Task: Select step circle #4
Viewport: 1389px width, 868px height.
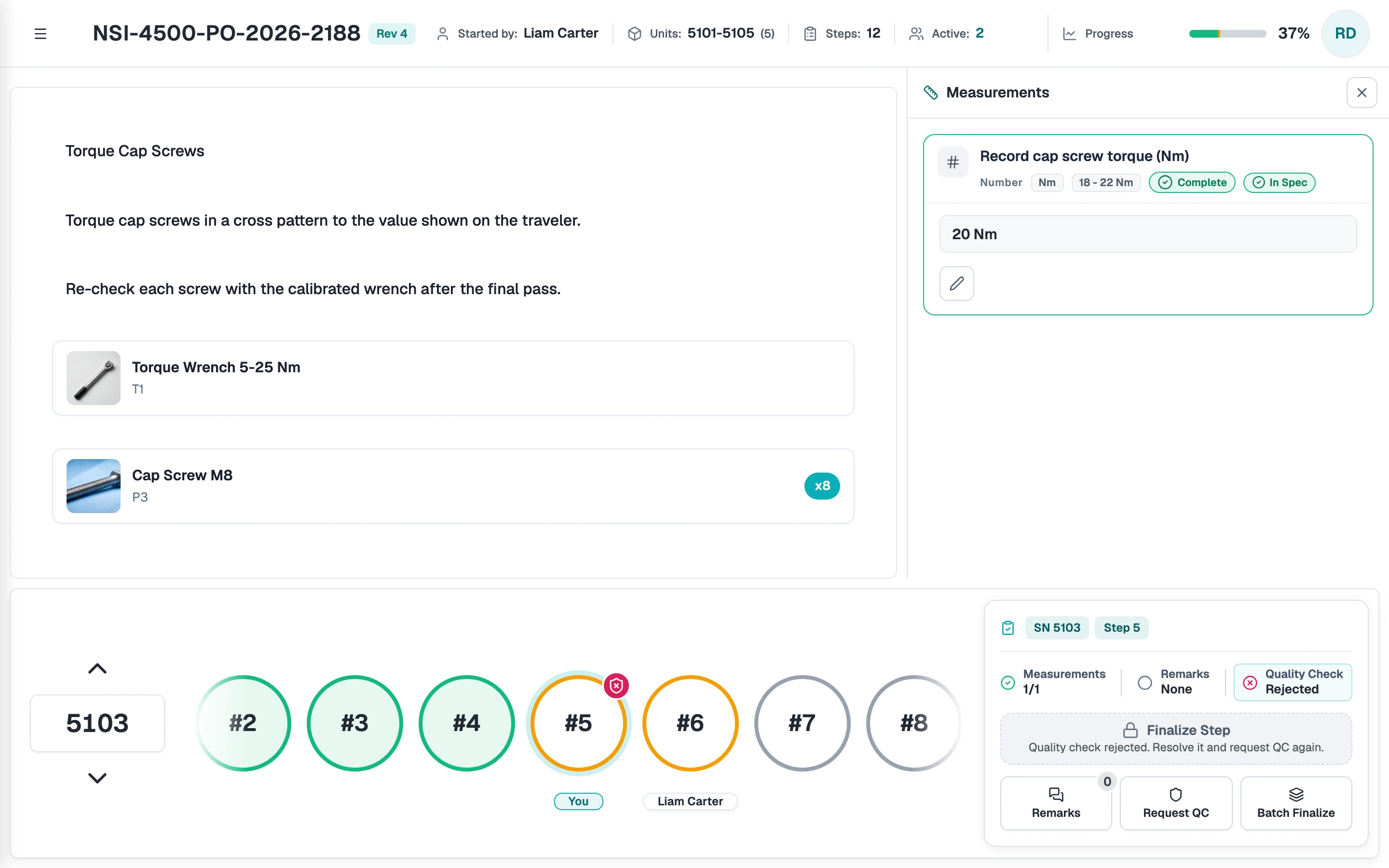Action: point(467,723)
